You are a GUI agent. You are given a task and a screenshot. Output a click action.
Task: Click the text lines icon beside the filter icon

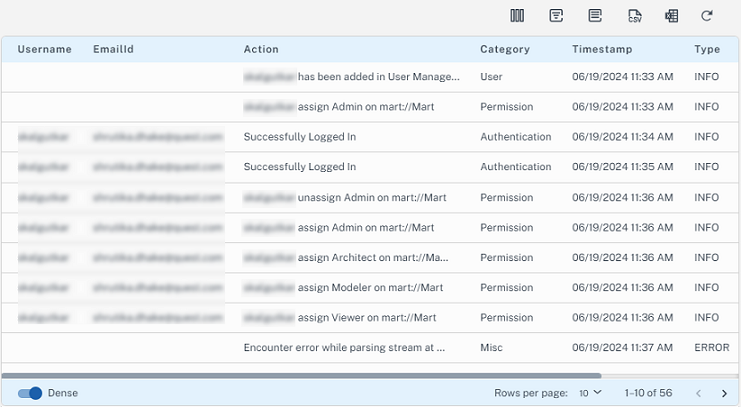595,16
